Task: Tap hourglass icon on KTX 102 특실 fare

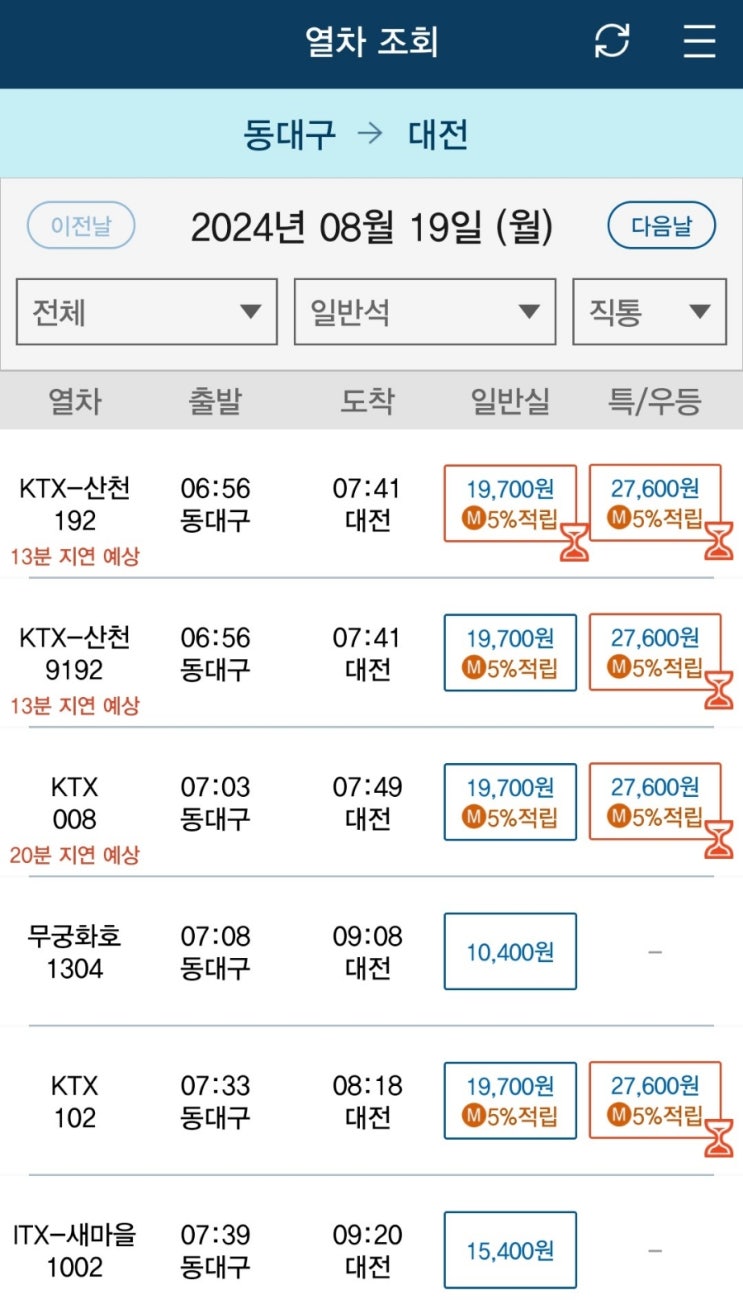Action: point(719,1138)
